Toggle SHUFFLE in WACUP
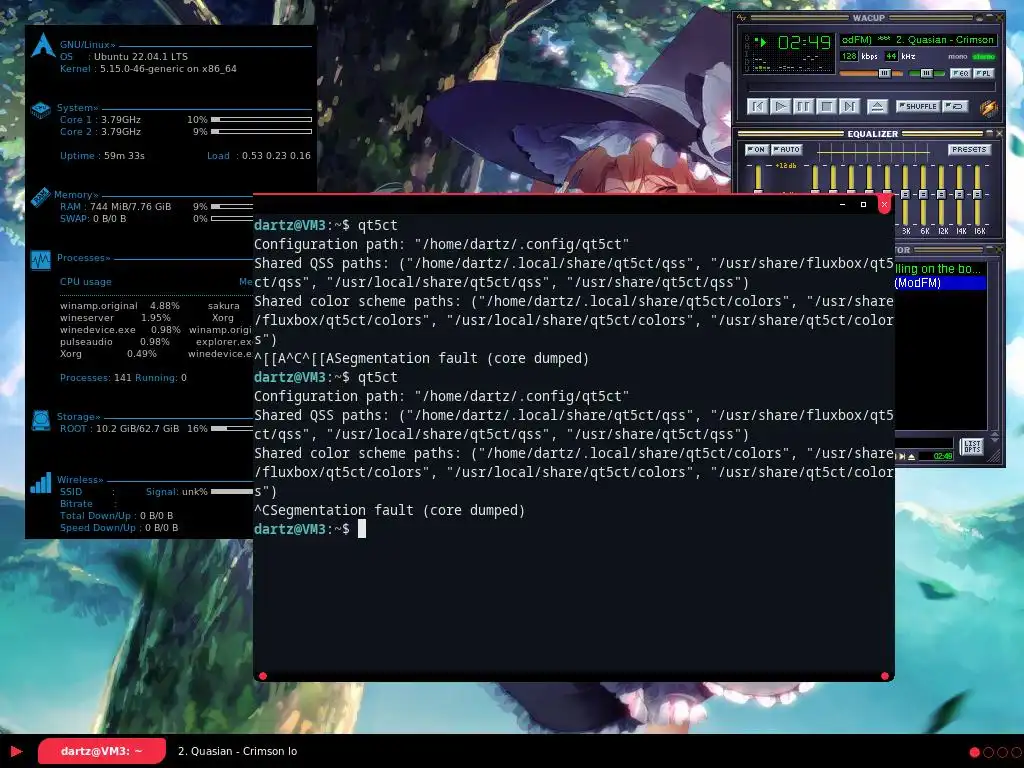This screenshot has width=1024, height=768. (918, 106)
